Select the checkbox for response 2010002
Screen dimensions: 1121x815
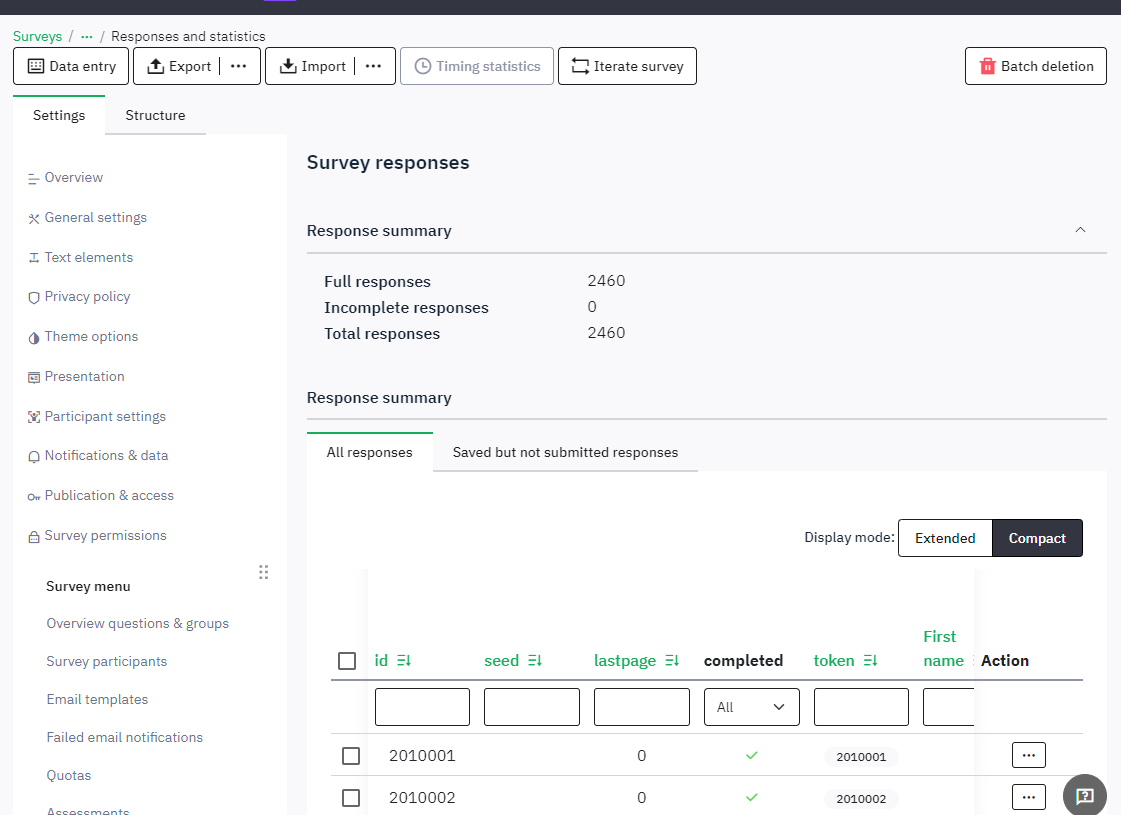pyautogui.click(x=351, y=798)
